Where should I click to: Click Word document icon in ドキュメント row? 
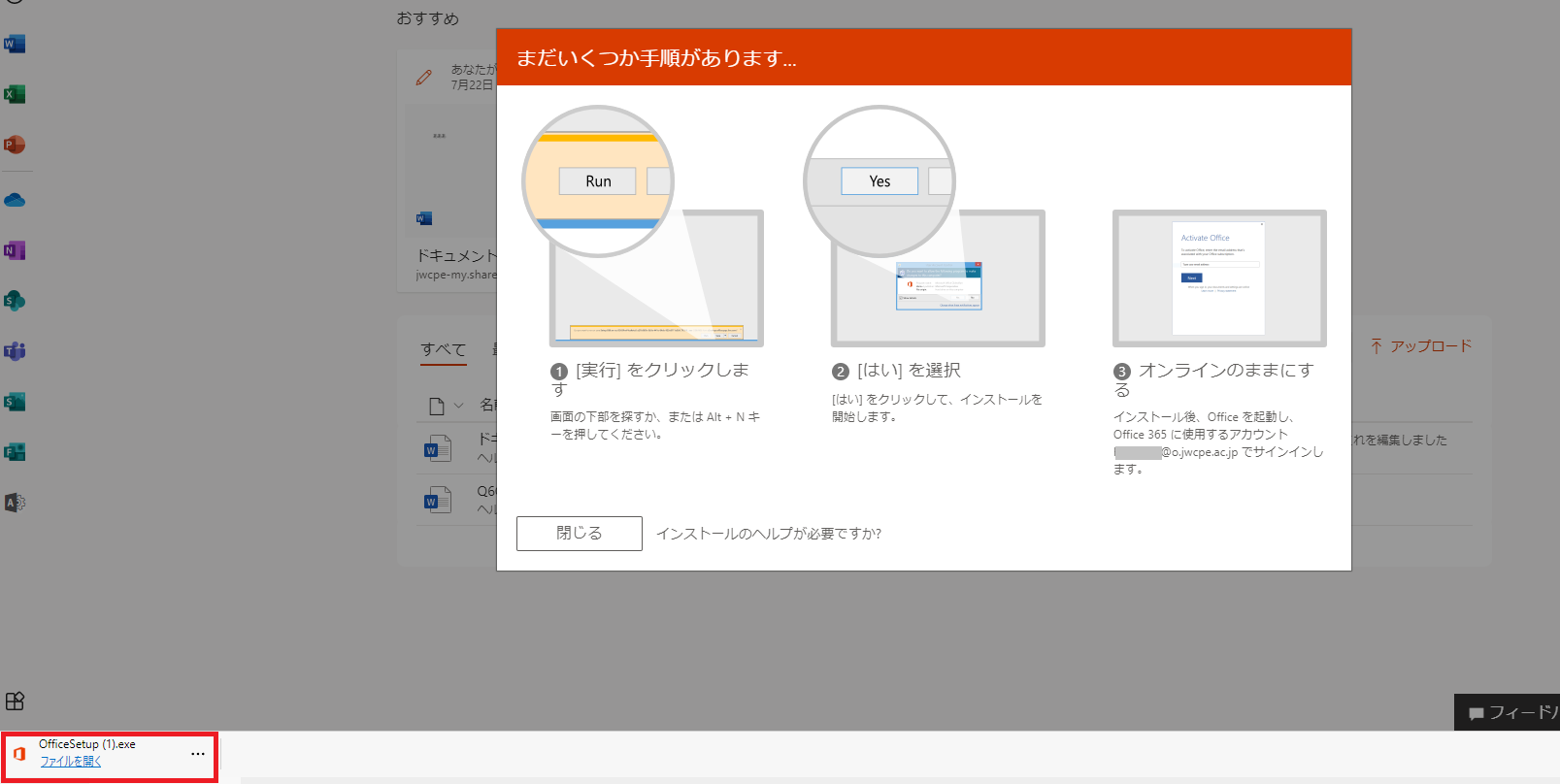[438, 448]
